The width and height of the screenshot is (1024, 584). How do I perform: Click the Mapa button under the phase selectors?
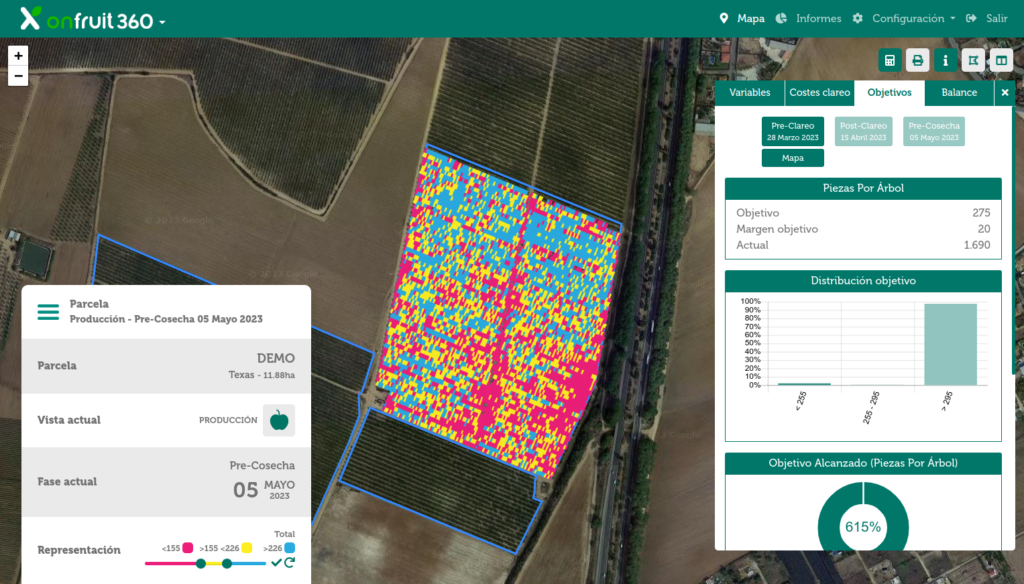click(x=792, y=157)
